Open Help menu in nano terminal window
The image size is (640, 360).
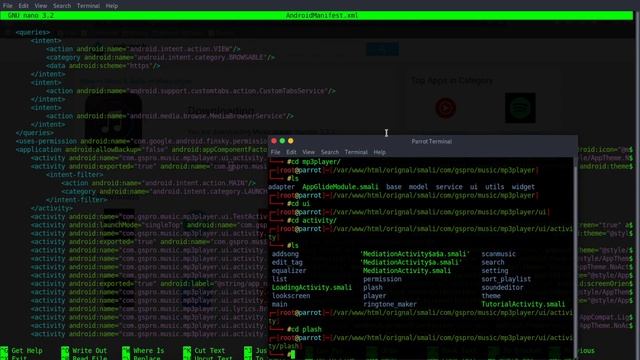click(111, 6)
